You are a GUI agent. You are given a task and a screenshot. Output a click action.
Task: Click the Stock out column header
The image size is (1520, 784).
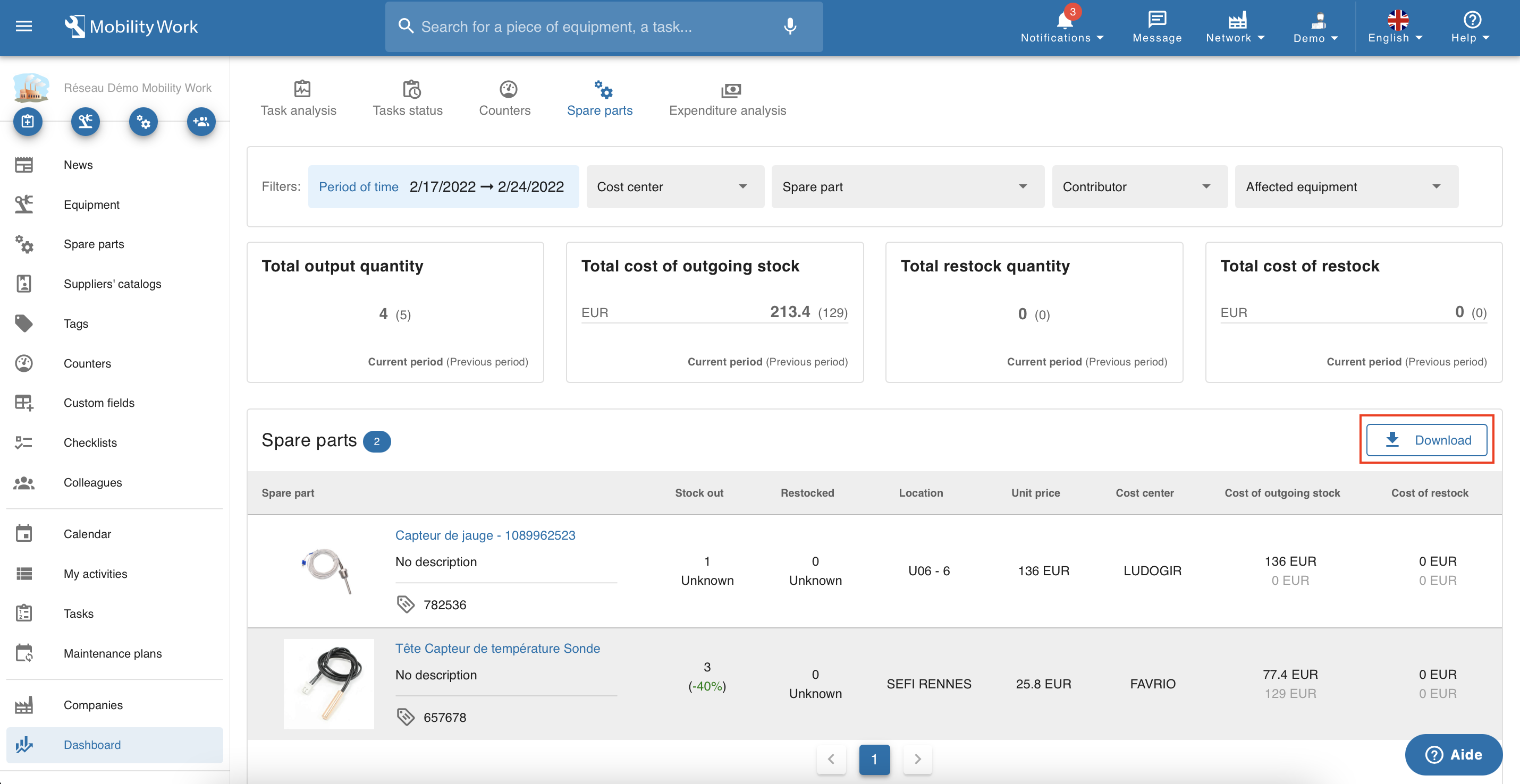pos(699,493)
